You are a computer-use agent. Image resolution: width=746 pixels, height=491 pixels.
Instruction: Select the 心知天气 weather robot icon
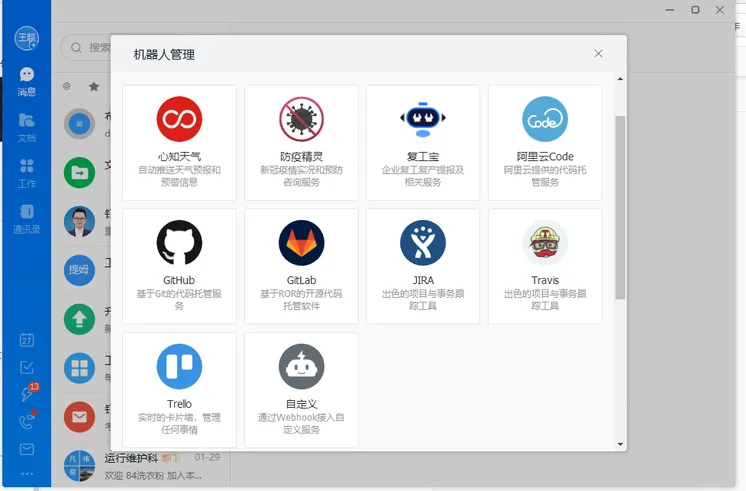pyautogui.click(x=179, y=119)
